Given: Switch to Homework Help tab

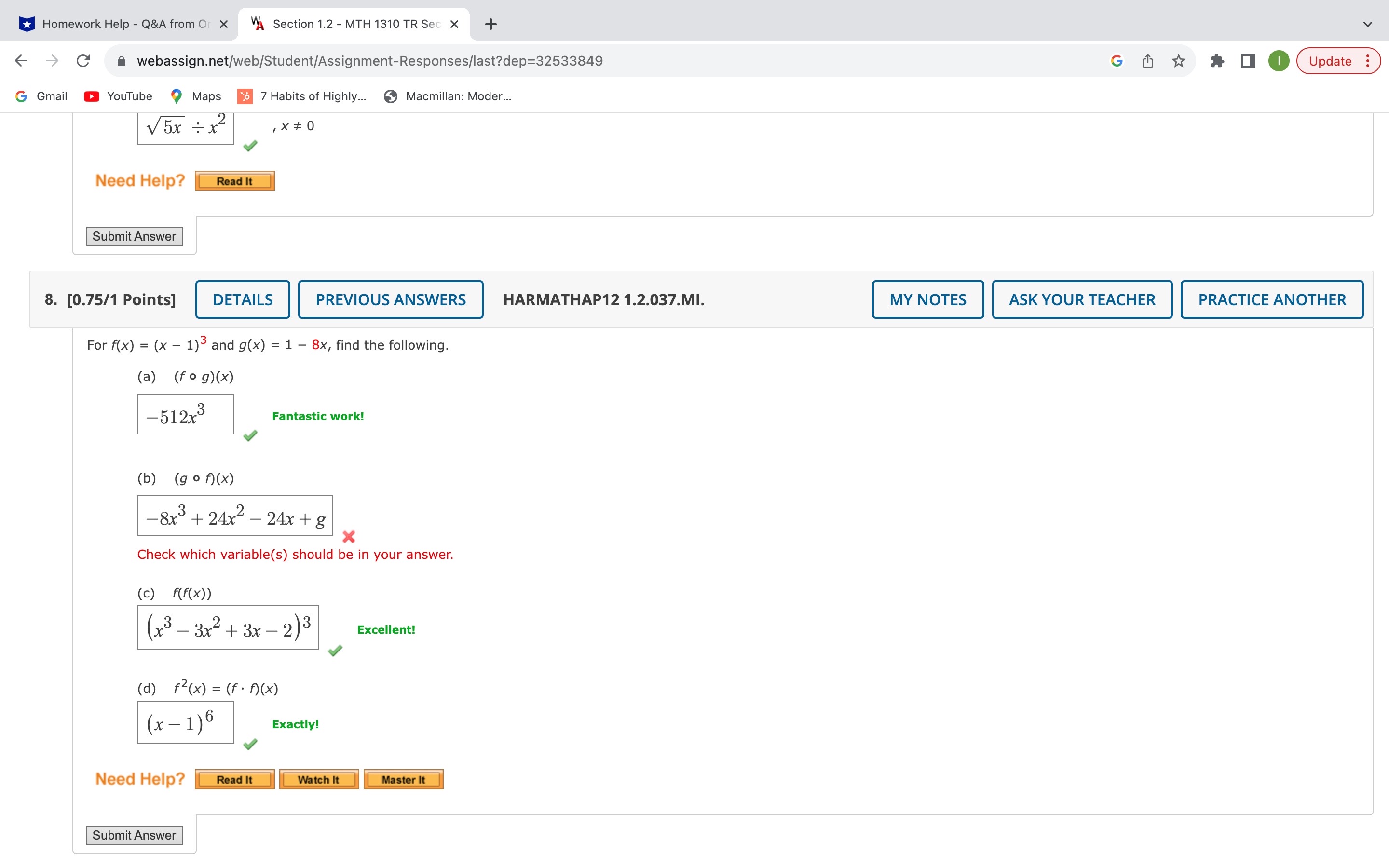Looking at the screenshot, I should [118, 24].
